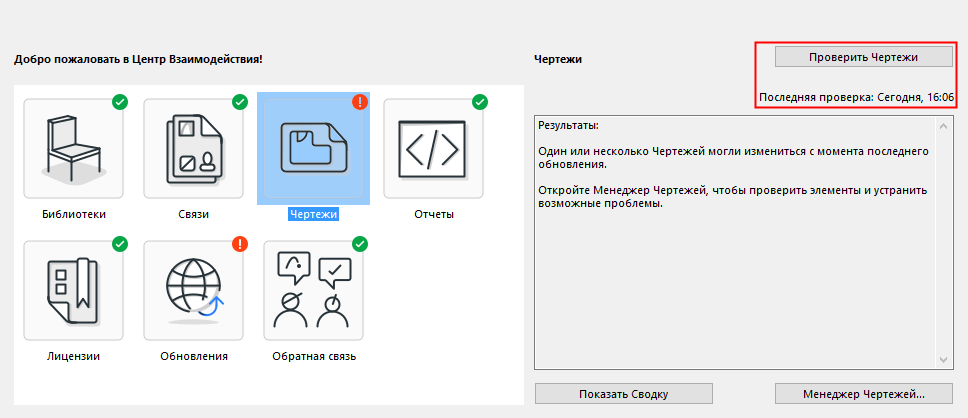Viewport: 968px width, 418px height.
Task: Click the Обратная связь label
Action: (x=314, y=356)
